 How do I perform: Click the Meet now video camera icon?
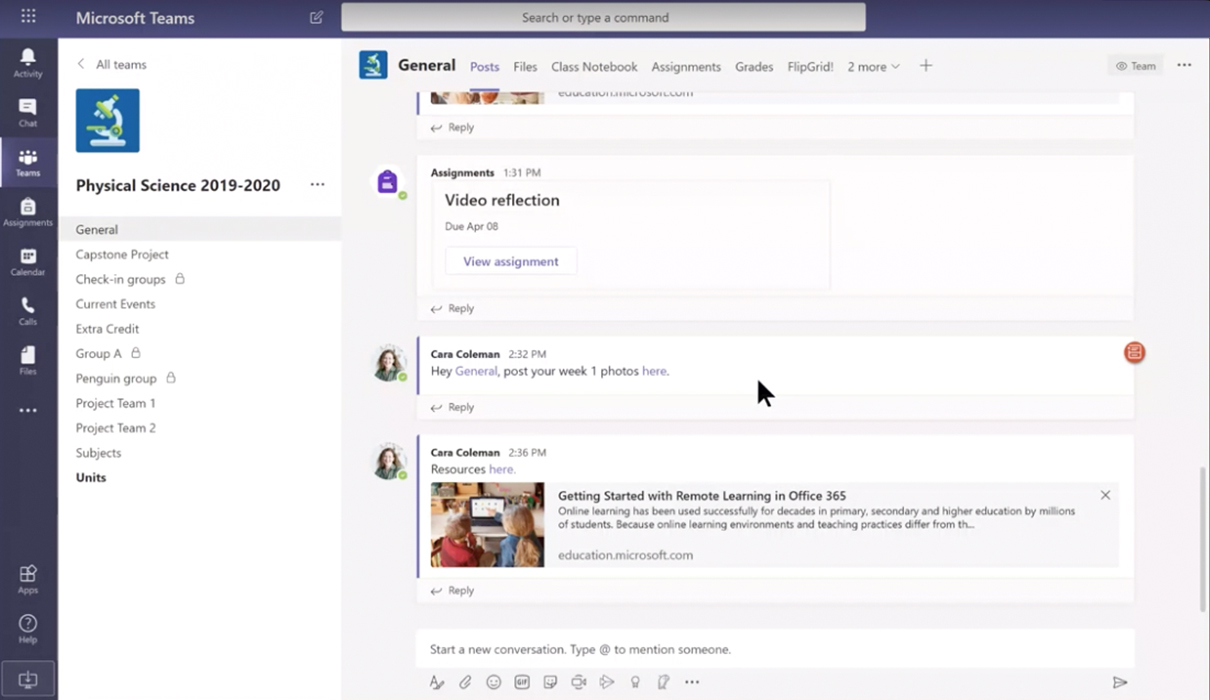[x=578, y=682]
